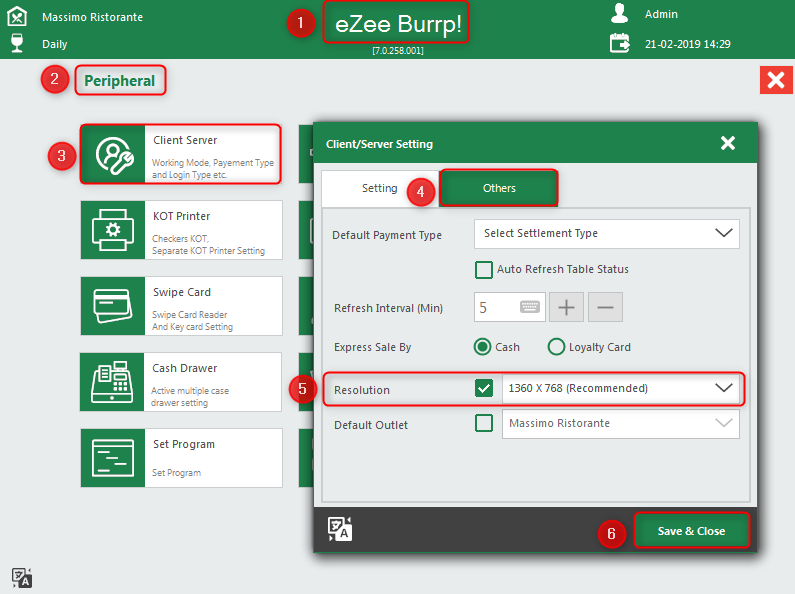This screenshot has height=594, width=795.
Task: Click the language translate icon in the dialog footer
Action: (340, 529)
